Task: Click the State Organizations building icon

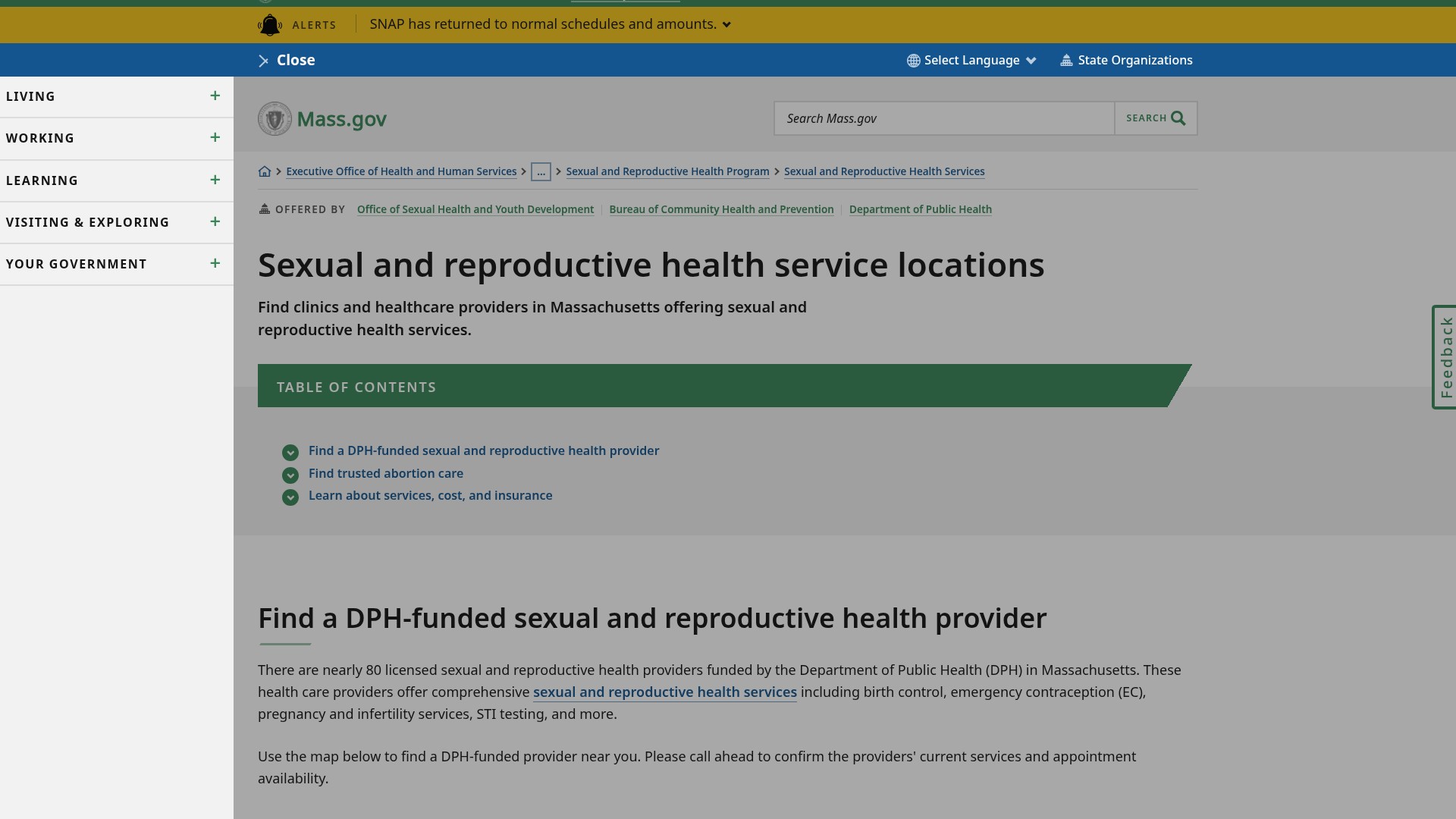Action: [1066, 61]
